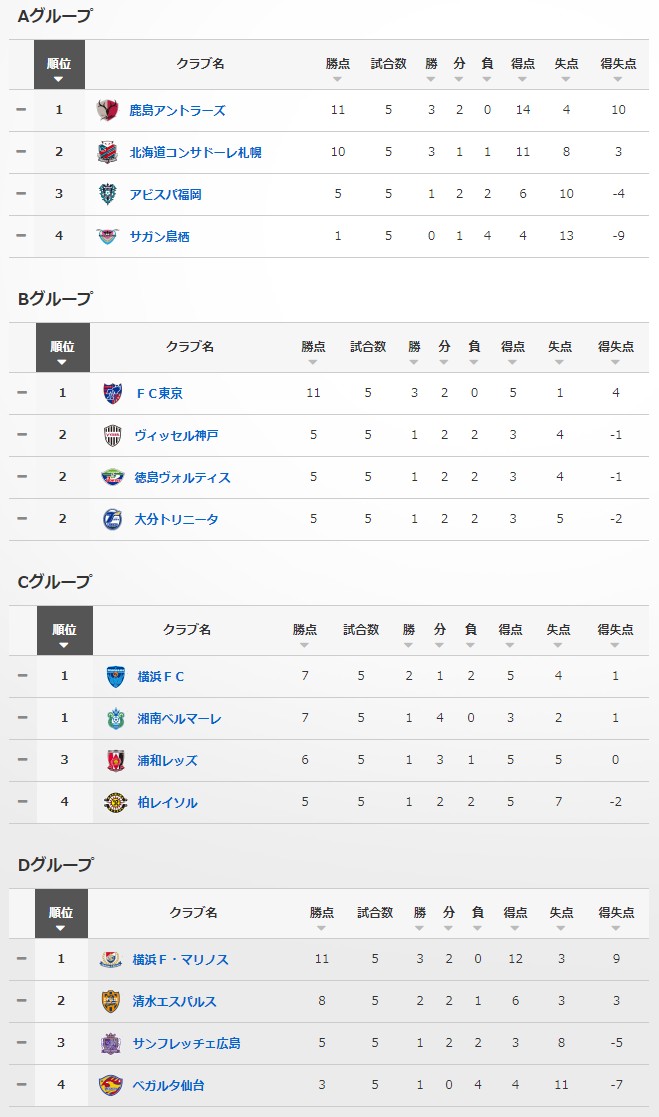Click the FC Tokyo club crest icon
Viewport: 659px width, 1117px height.
pyautogui.click(x=113, y=393)
